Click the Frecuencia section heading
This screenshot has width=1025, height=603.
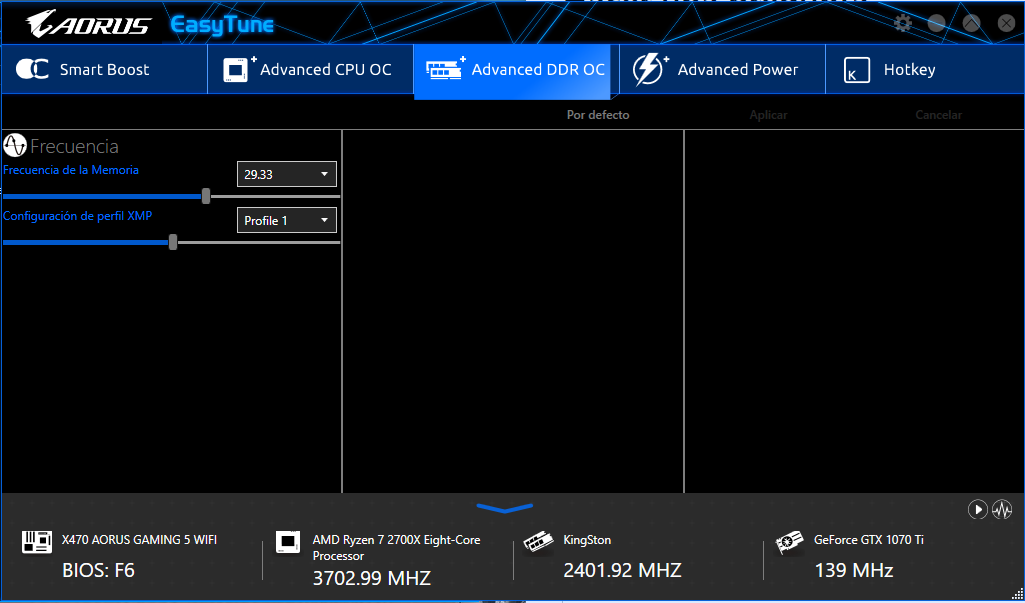[x=74, y=146]
